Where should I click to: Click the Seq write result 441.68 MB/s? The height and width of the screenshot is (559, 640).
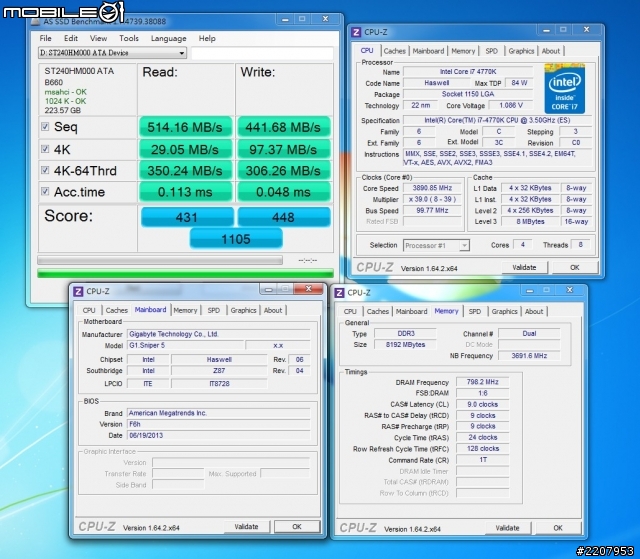283,127
